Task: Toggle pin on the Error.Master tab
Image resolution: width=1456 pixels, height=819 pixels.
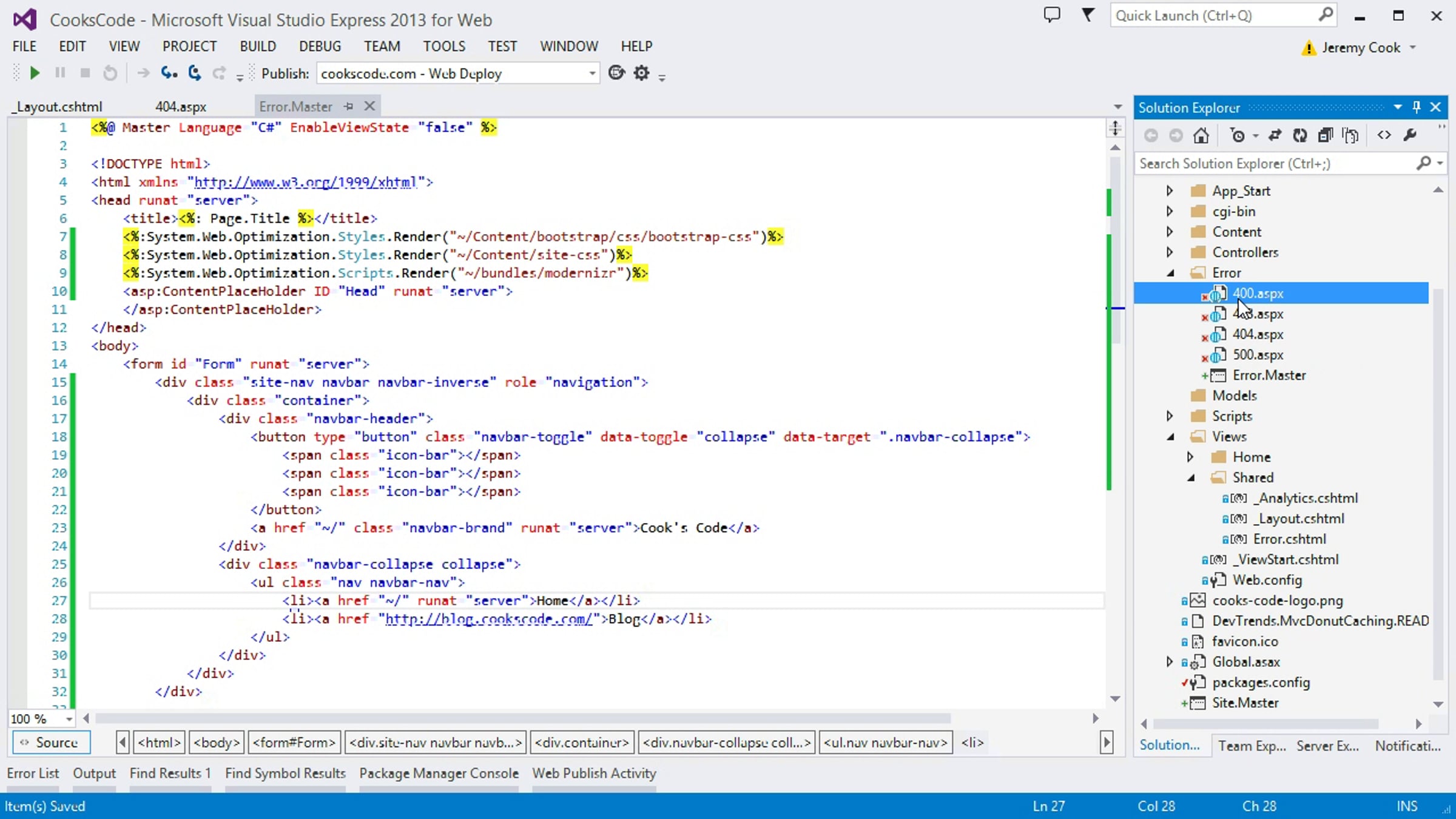Action: [348, 106]
